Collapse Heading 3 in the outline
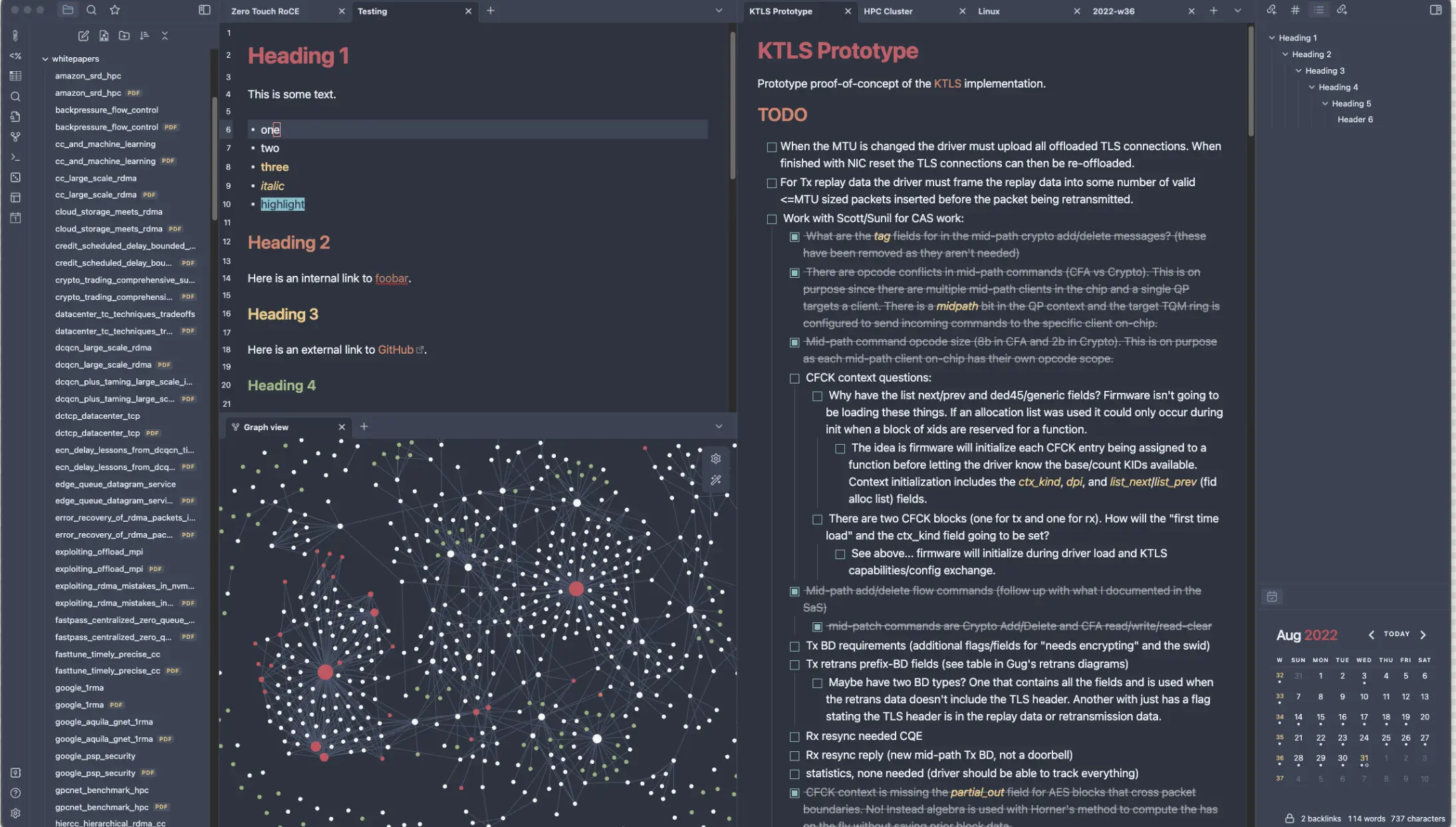This screenshot has width=1456, height=827. [x=1298, y=70]
